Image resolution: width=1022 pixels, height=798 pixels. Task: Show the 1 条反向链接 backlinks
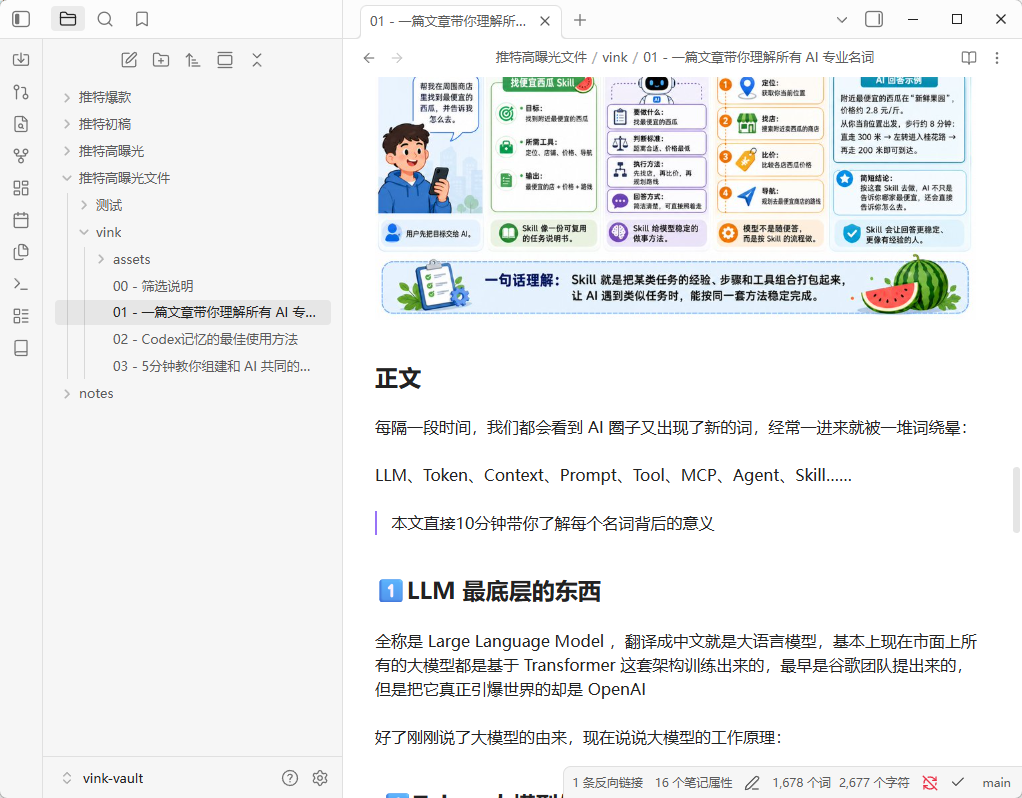[x=607, y=783]
